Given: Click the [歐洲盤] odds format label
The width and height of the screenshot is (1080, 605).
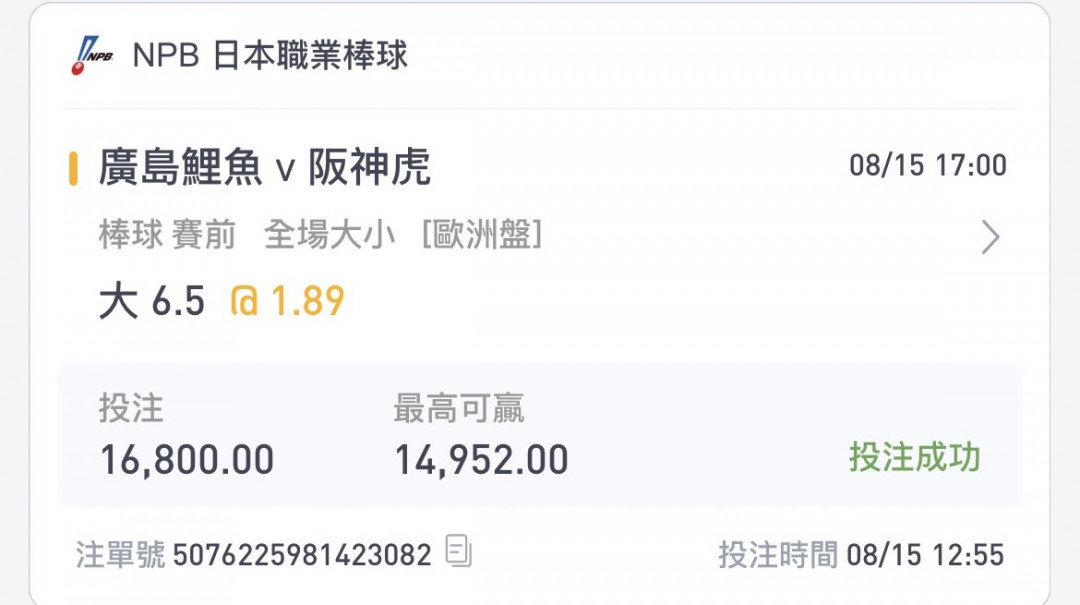Looking at the screenshot, I should coord(482,235).
